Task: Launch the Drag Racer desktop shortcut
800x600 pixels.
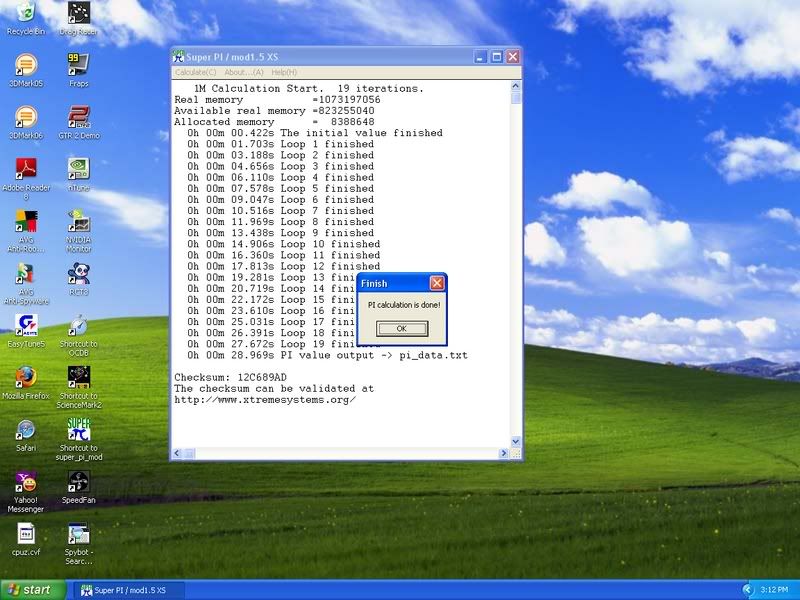Action: (x=79, y=18)
